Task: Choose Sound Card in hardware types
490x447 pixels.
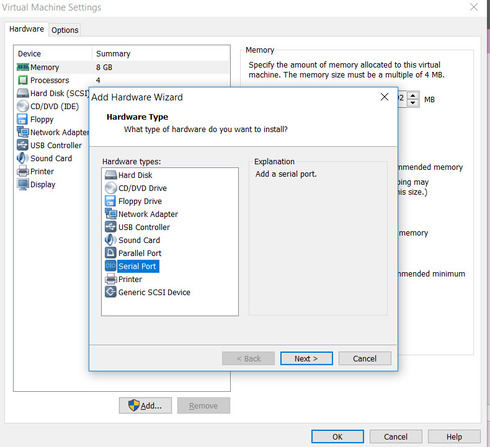Action: [133, 240]
